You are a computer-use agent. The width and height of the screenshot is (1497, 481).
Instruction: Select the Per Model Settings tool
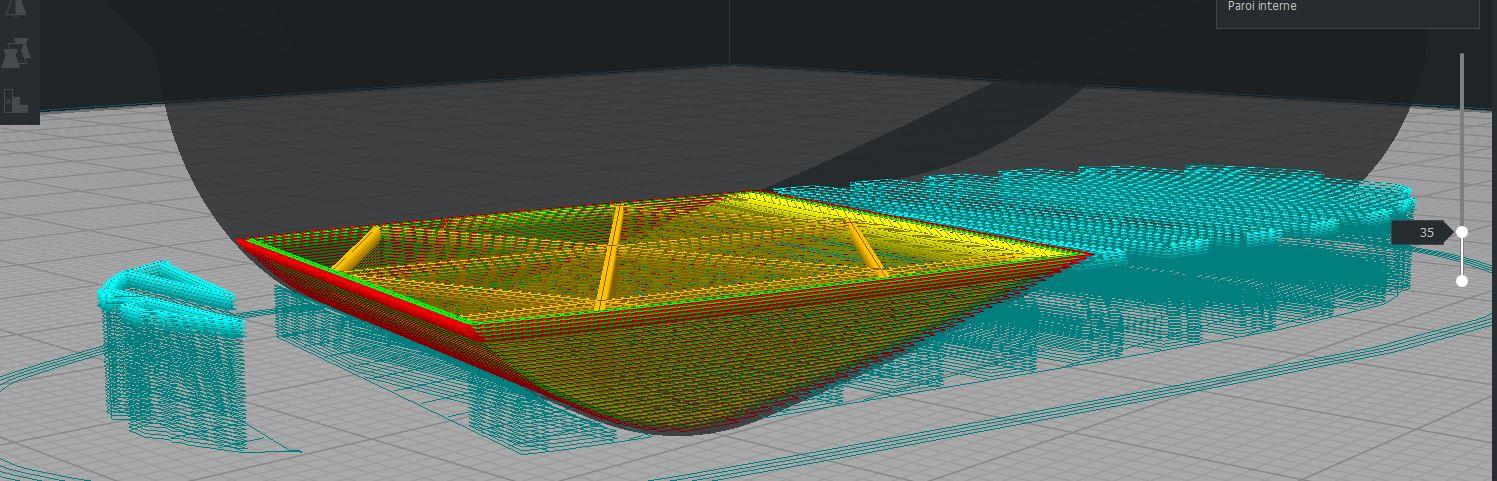(17, 53)
